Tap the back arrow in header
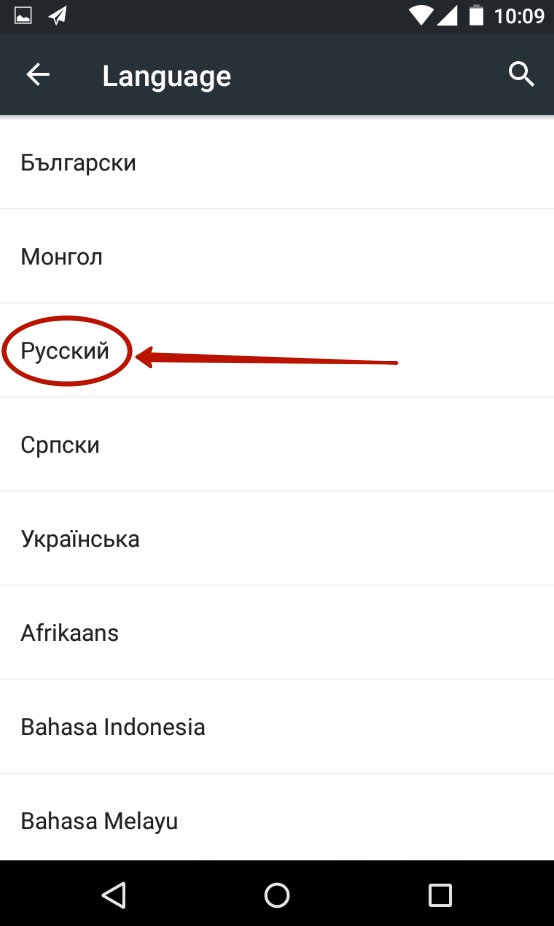 click(x=38, y=74)
